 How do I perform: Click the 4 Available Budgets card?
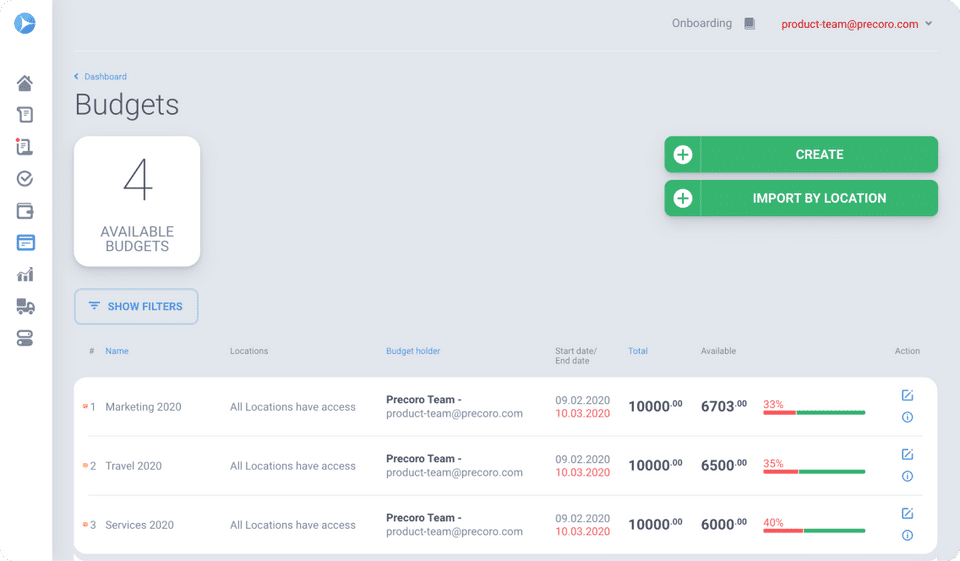137,201
